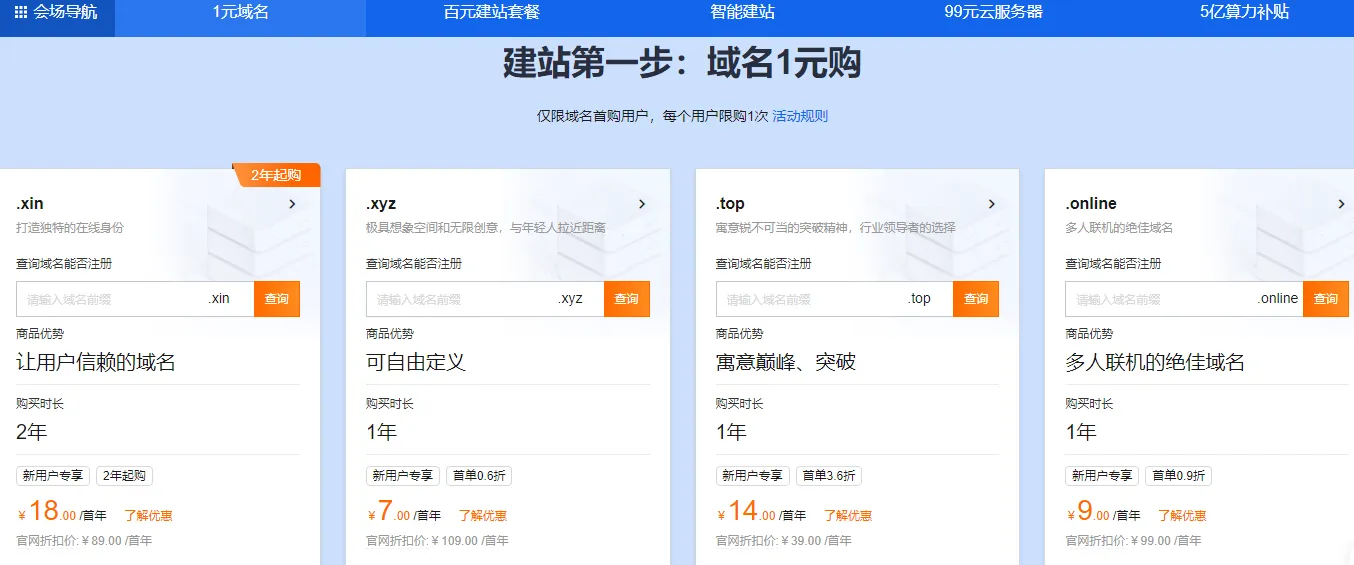
Task: Click 让用户信赖的域名 advantage text
Action: pos(96,362)
